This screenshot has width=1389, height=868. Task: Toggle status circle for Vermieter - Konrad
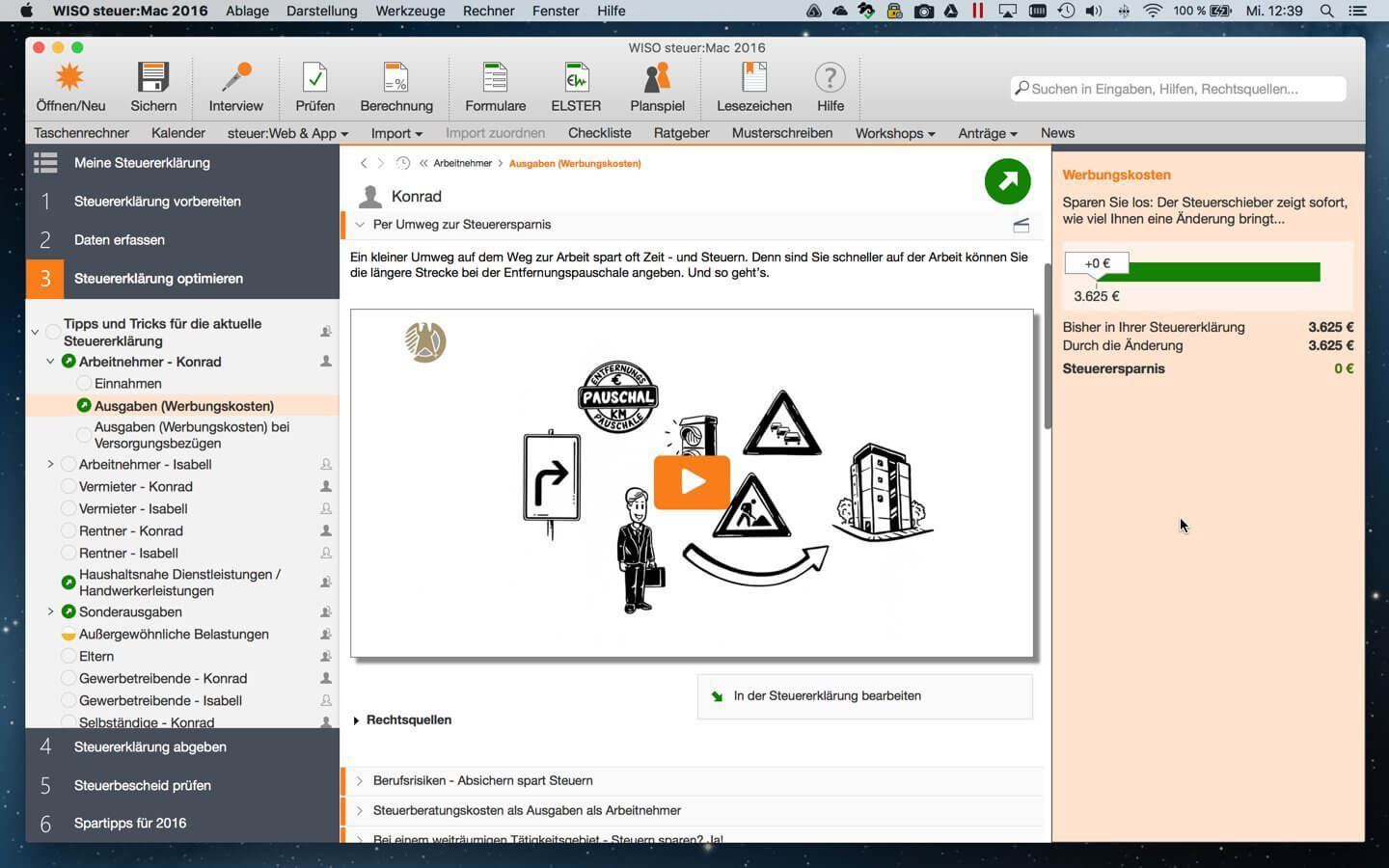(68, 487)
